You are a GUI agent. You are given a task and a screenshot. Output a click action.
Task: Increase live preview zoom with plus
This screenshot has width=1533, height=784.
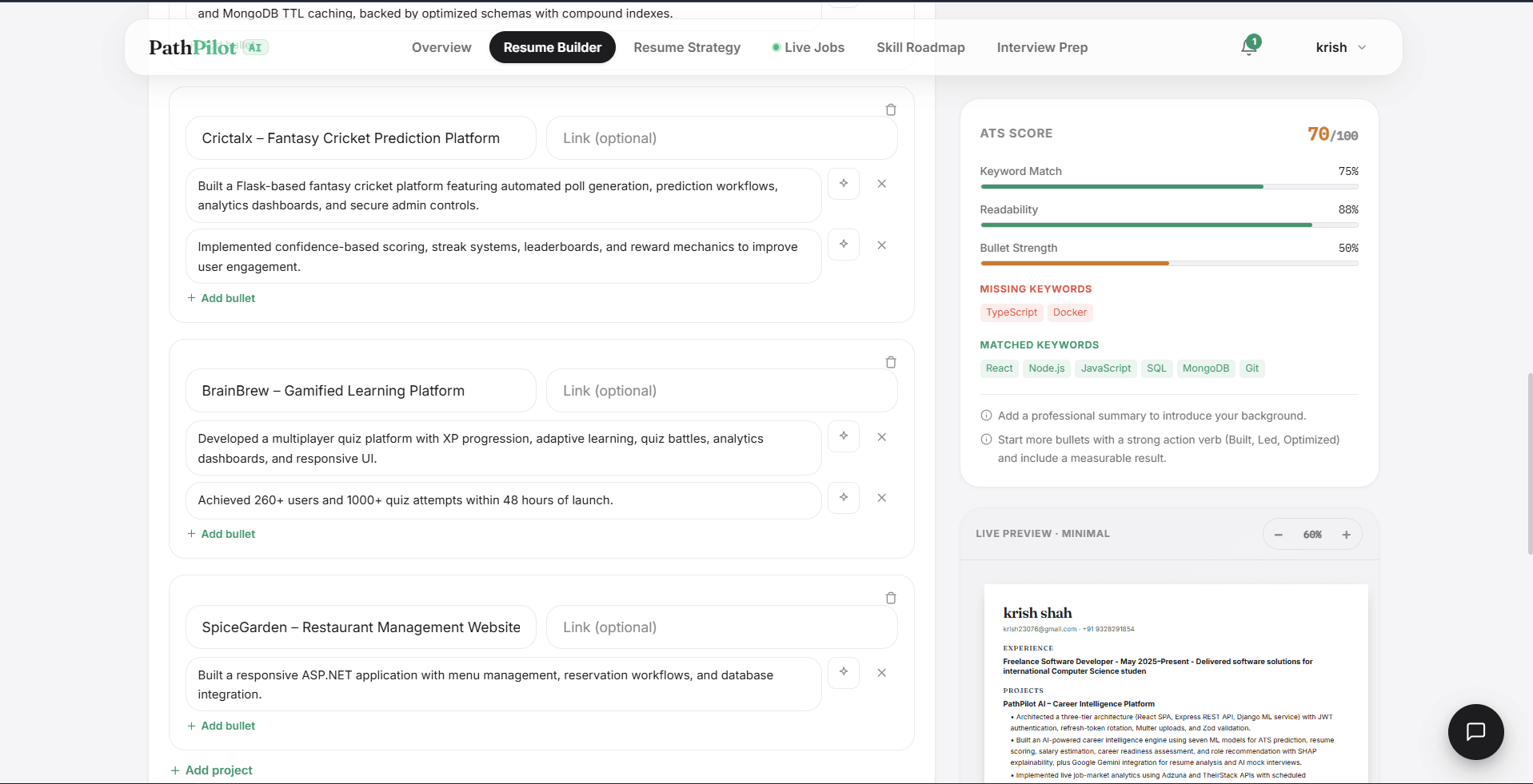[1347, 535]
